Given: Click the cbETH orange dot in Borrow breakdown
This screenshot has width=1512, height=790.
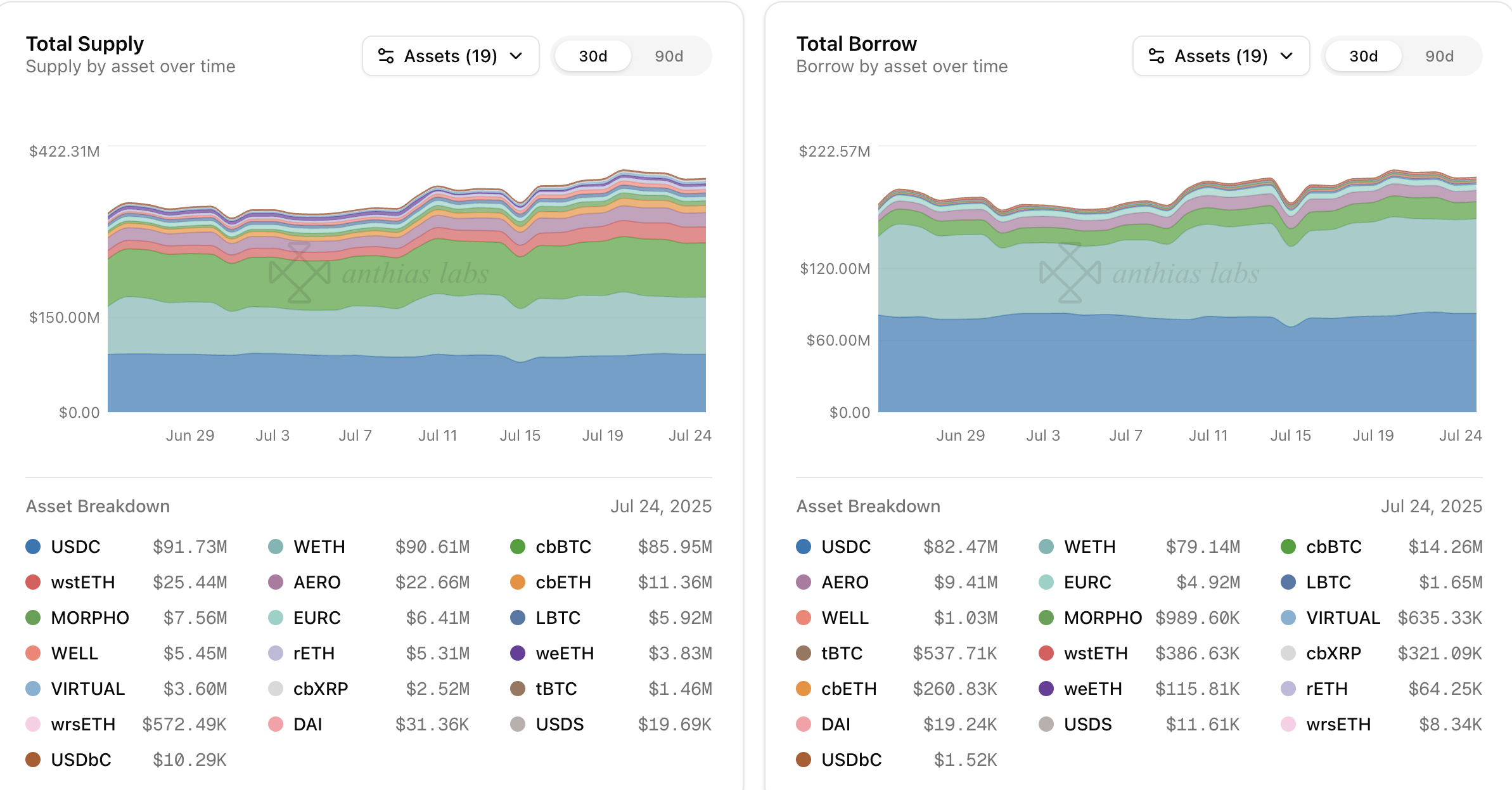Looking at the screenshot, I should [x=804, y=689].
